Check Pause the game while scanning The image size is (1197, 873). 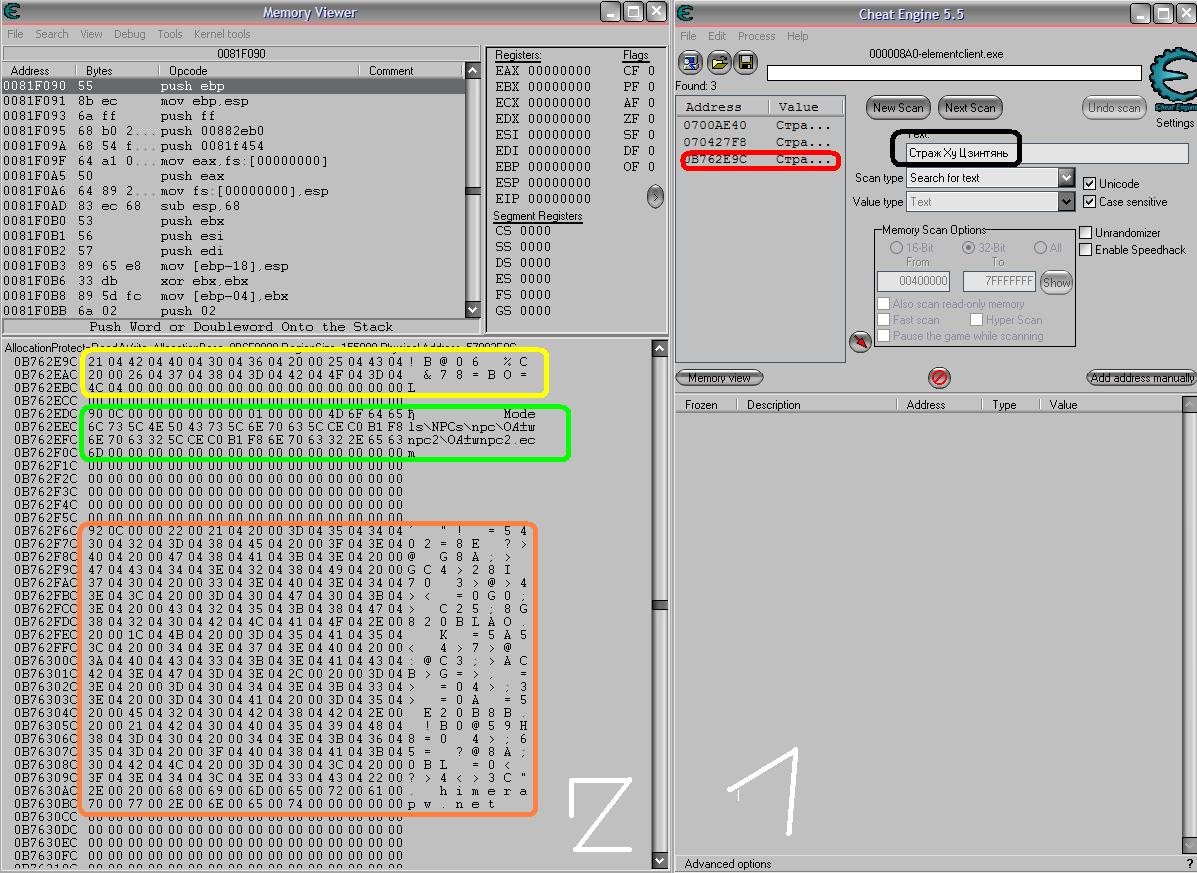(883, 336)
